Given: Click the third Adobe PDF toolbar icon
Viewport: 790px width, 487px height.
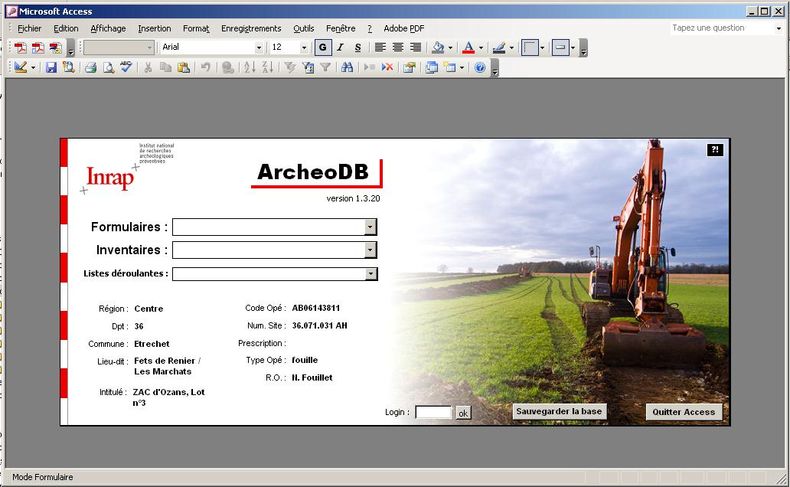Looking at the screenshot, I should point(55,48).
